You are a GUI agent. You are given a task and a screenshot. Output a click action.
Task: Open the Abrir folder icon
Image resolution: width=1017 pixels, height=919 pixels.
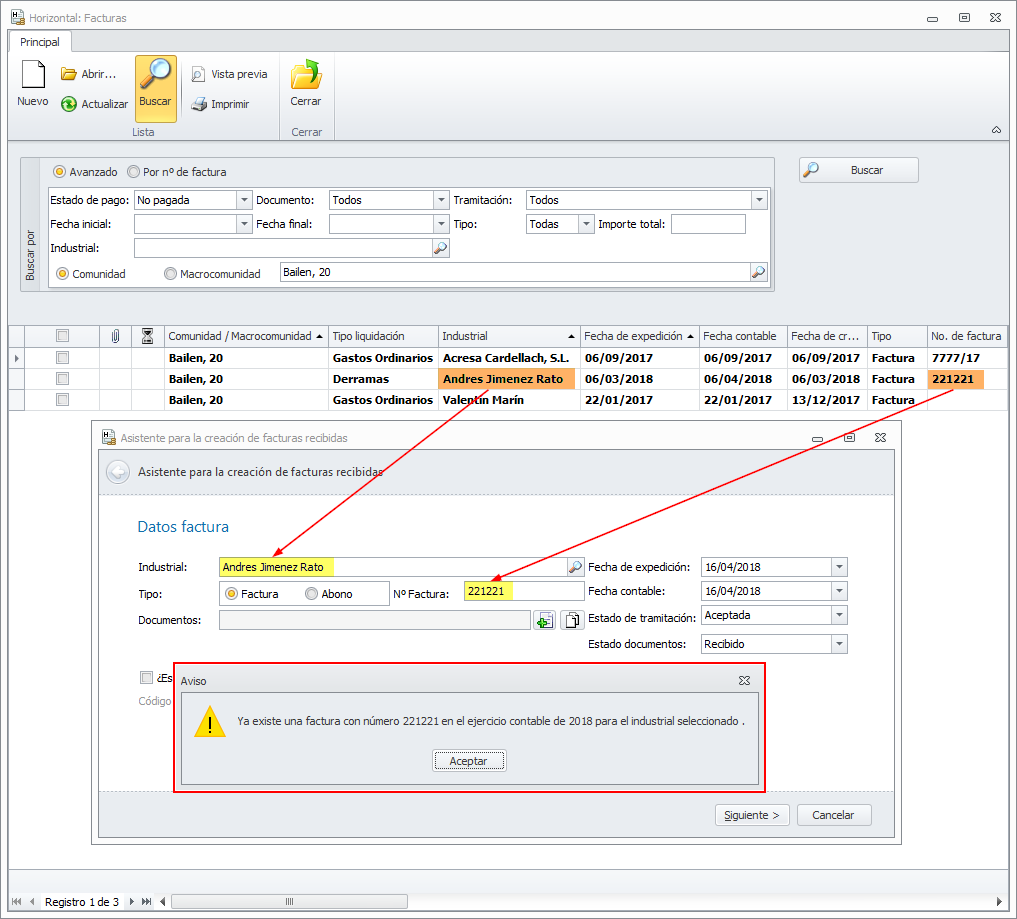[69, 74]
